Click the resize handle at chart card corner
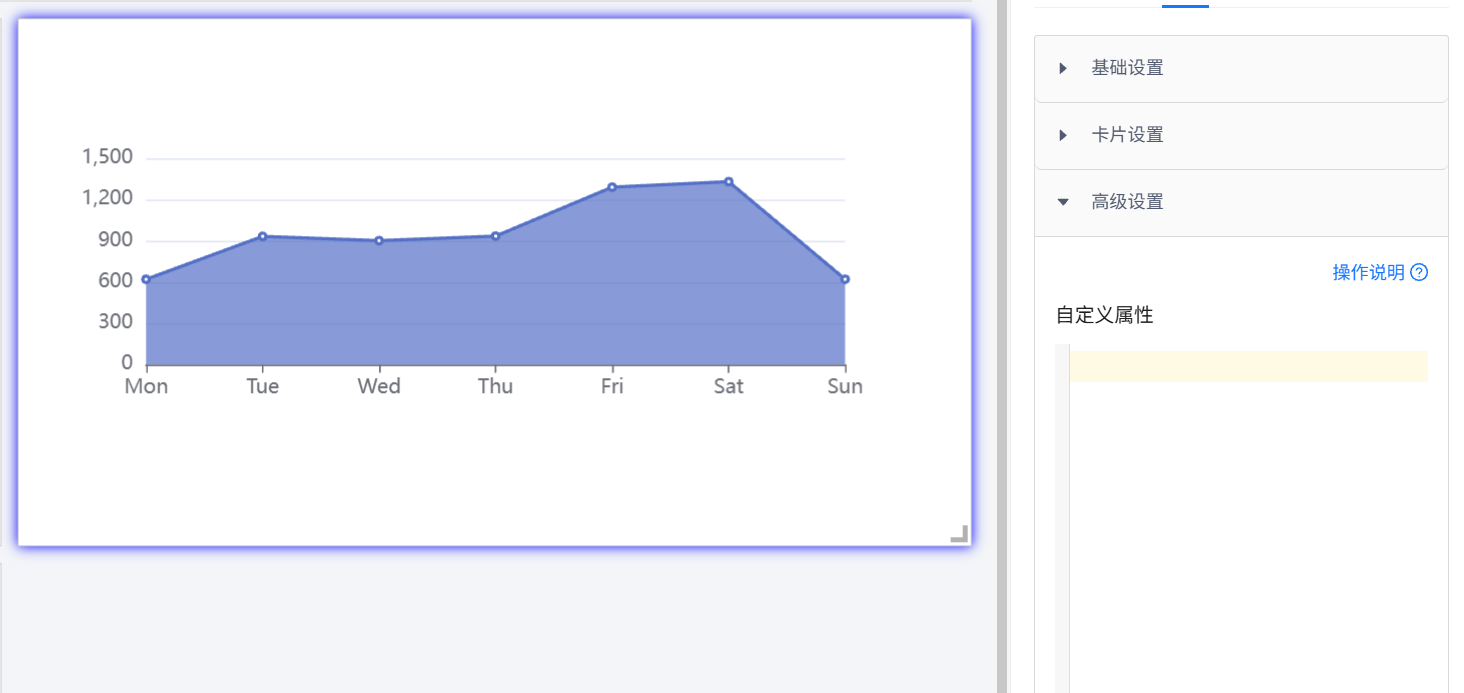Screen dimensions: 1464x693 (959, 534)
